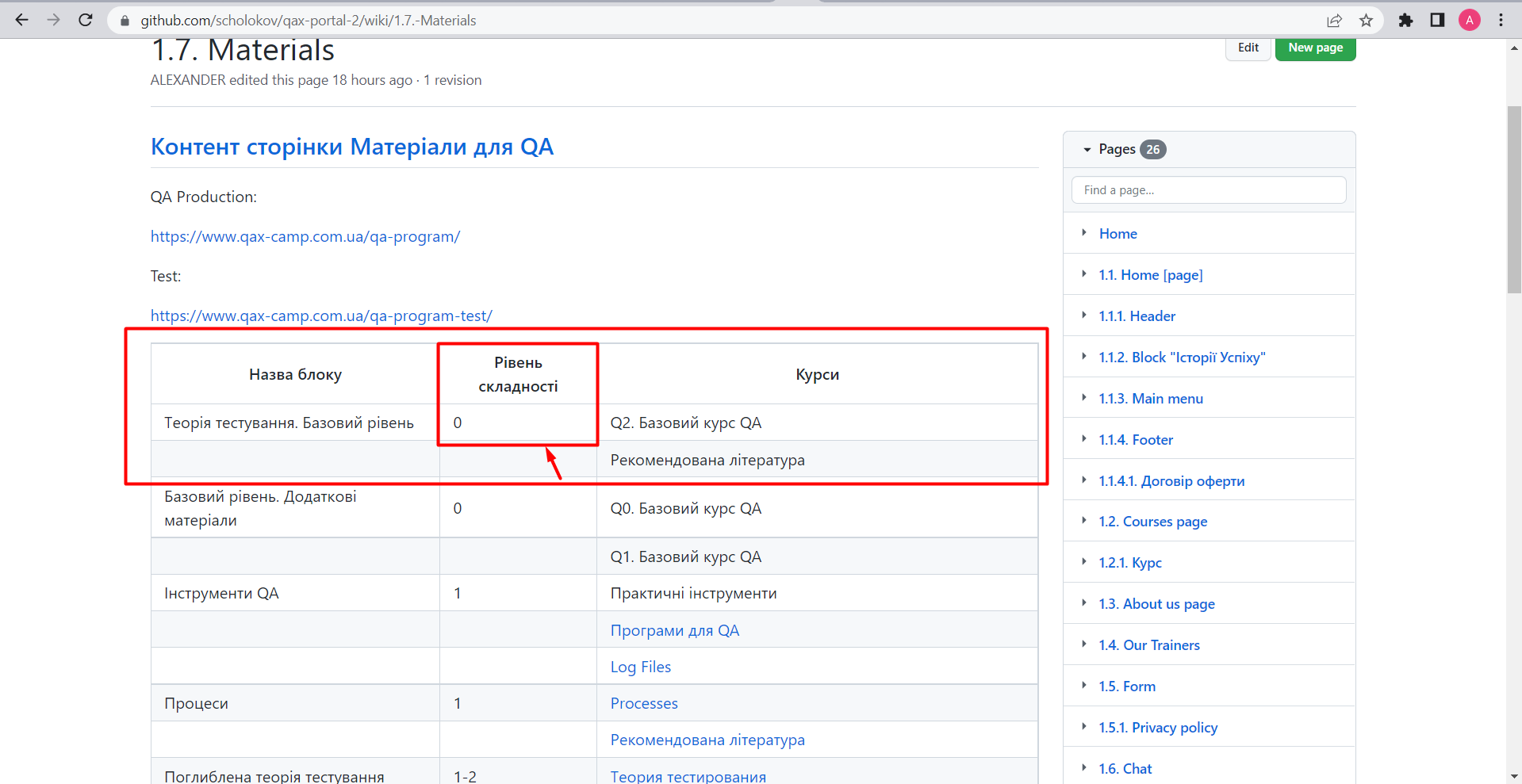
Task: Open the Processes link in the table
Action: (644, 702)
